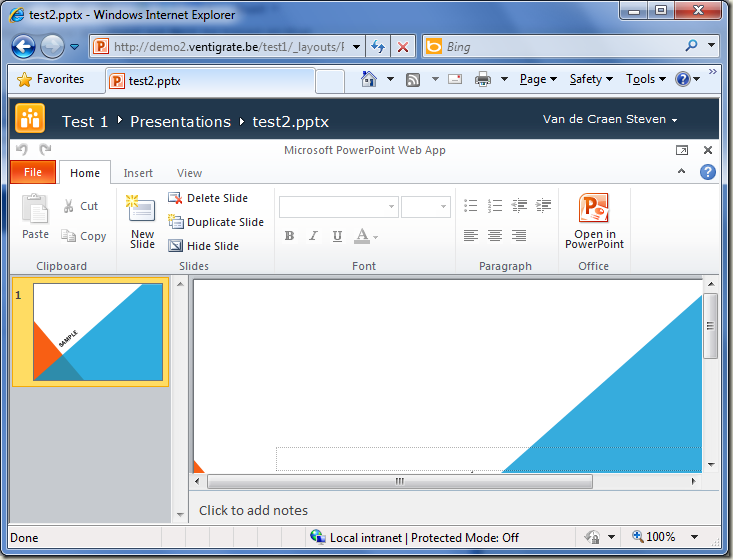Screen dimensions: 733x560
Task: Go to the Presentations breadcrumb
Action: point(180,122)
